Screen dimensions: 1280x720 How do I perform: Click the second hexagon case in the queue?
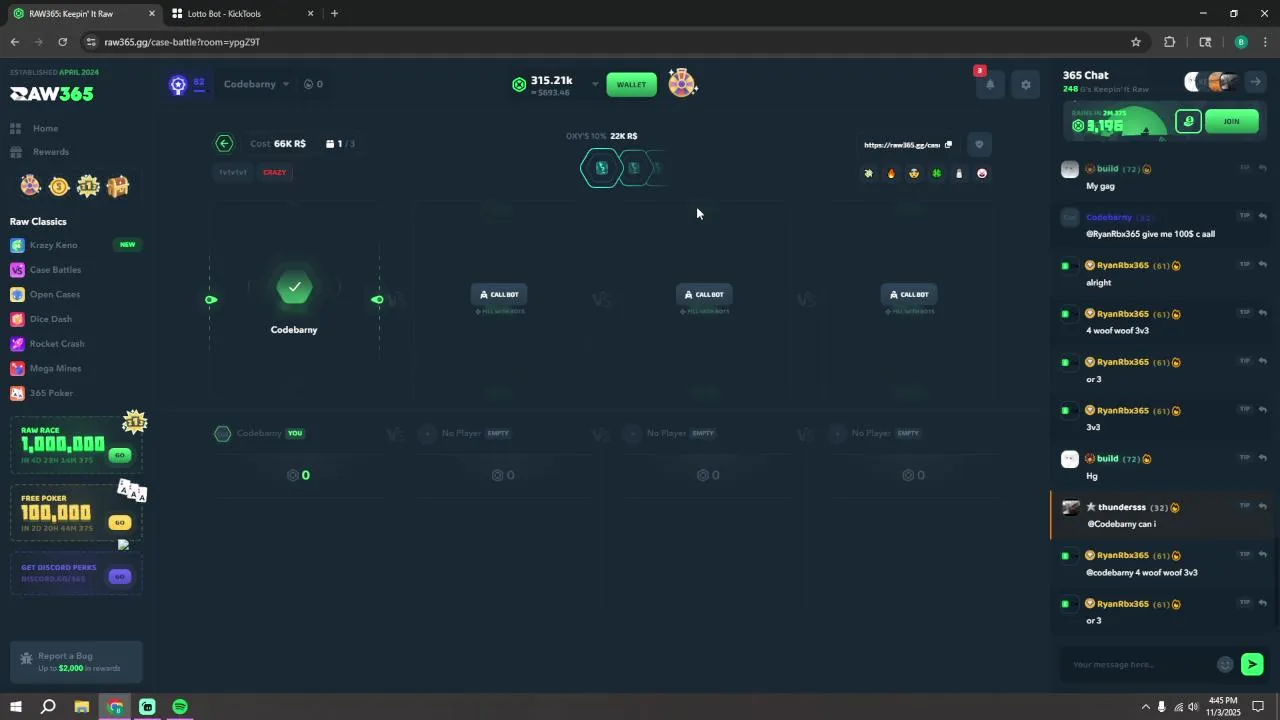634,168
